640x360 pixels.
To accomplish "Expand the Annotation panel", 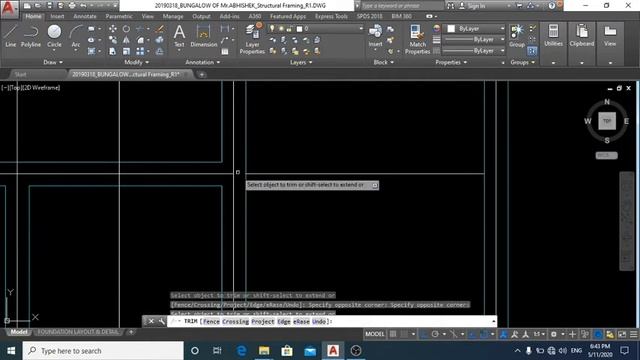I will point(202,62).
